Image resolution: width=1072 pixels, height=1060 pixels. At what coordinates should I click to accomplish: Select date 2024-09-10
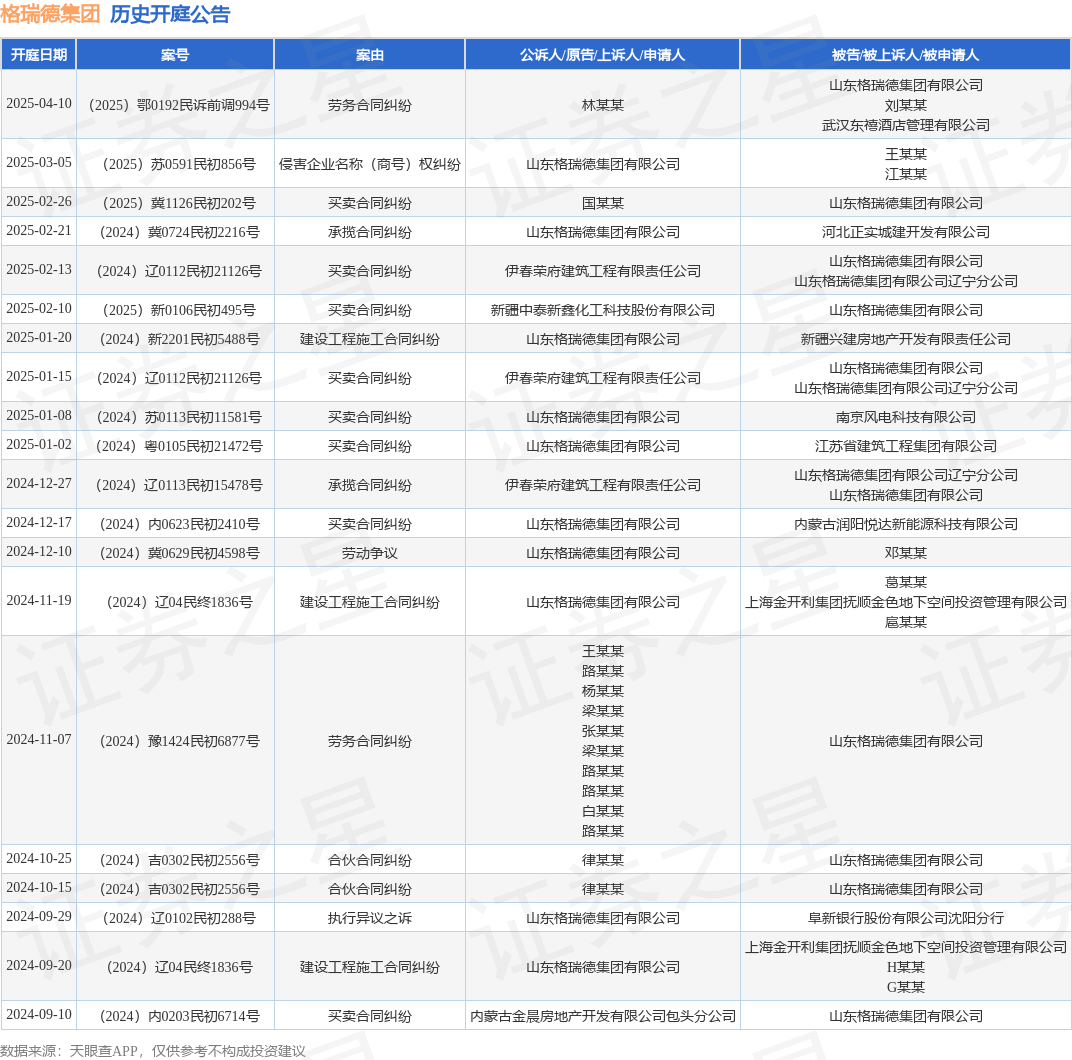pos(39,1014)
